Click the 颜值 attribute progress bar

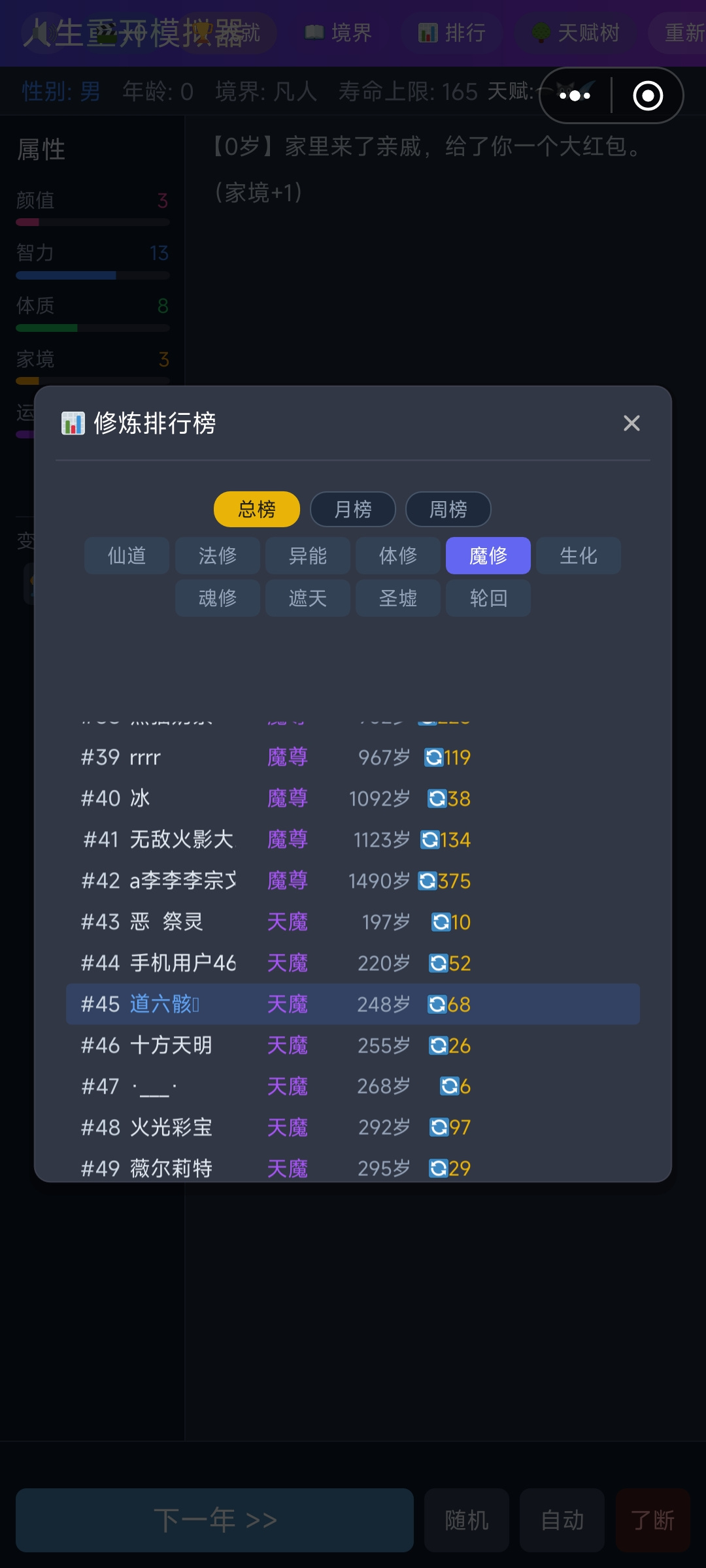point(93,222)
